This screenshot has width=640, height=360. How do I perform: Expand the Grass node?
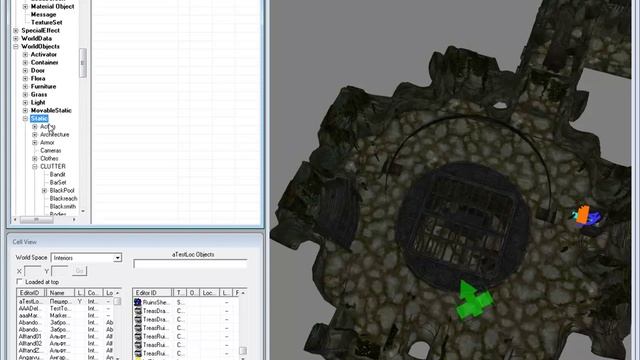pos(25,95)
